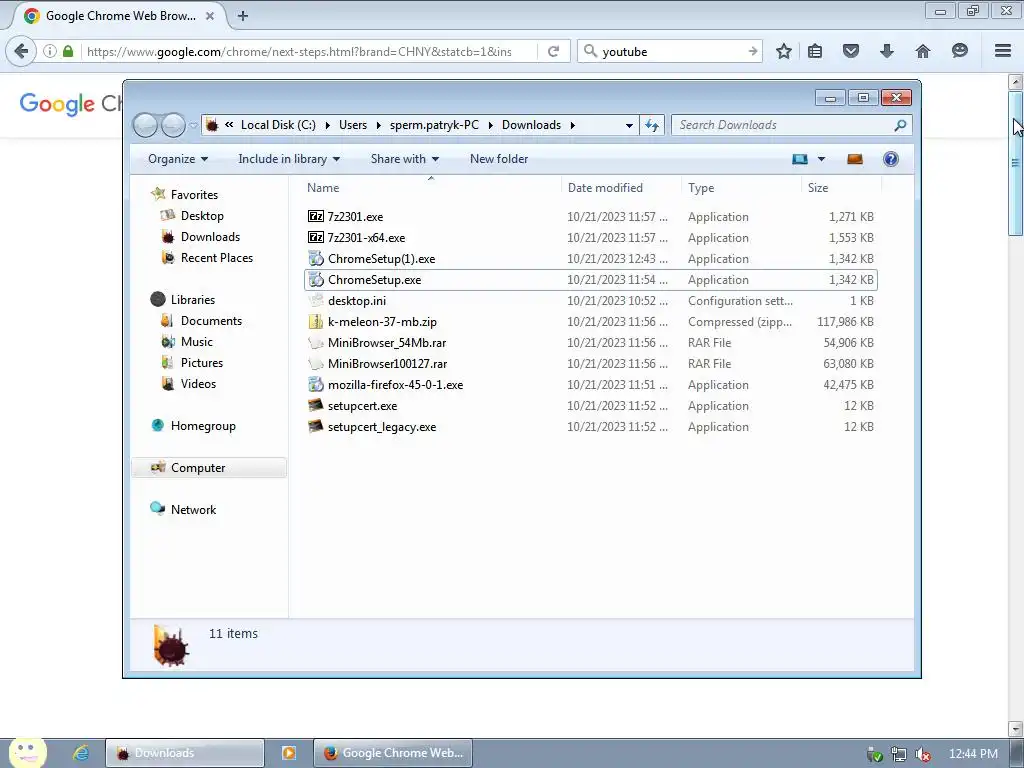Viewport: 1024px width, 768px height.
Task: Click the New folder button
Action: tap(499, 159)
